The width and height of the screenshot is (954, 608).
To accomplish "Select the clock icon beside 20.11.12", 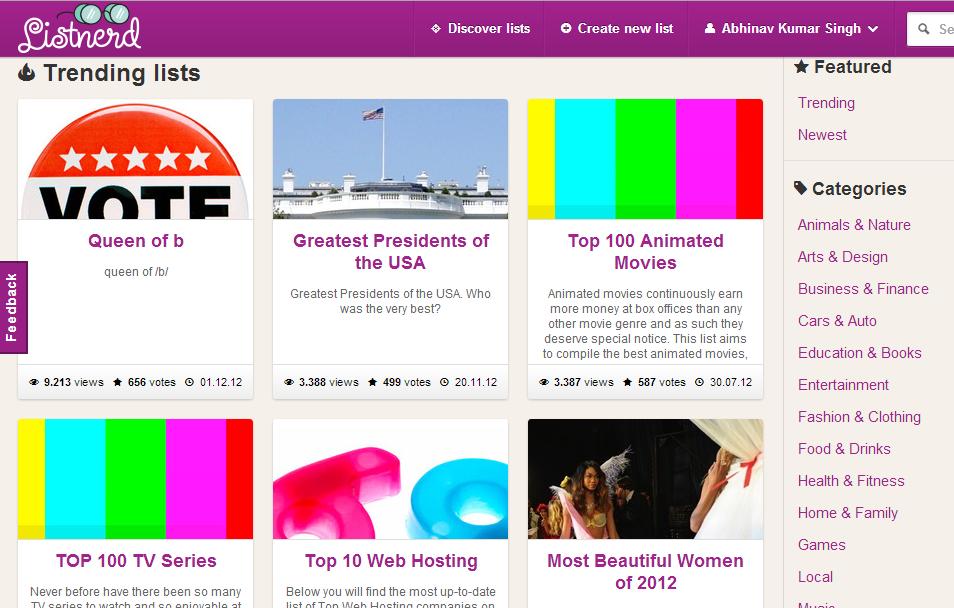I will coord(445,382).
